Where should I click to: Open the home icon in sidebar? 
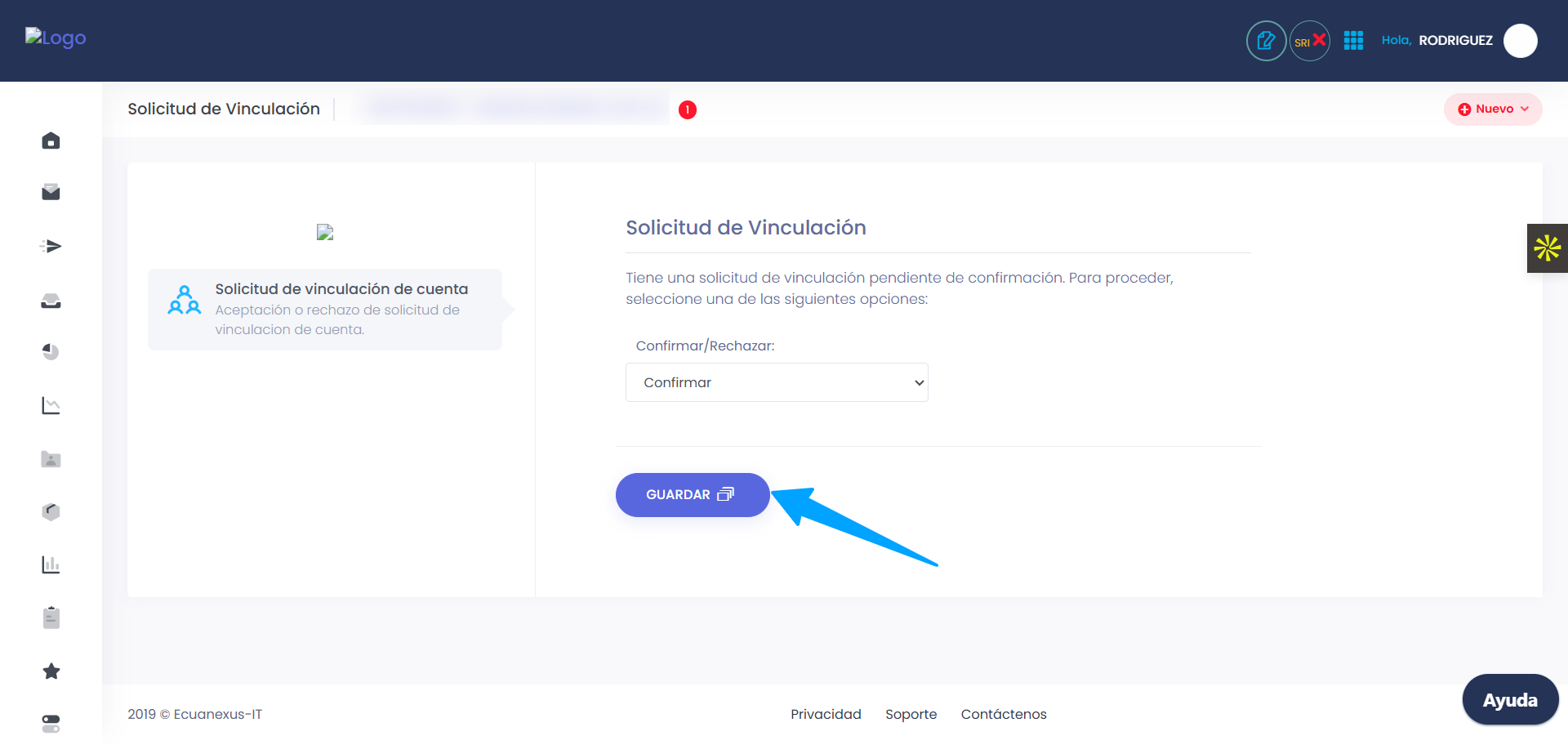tap(51, 141)
